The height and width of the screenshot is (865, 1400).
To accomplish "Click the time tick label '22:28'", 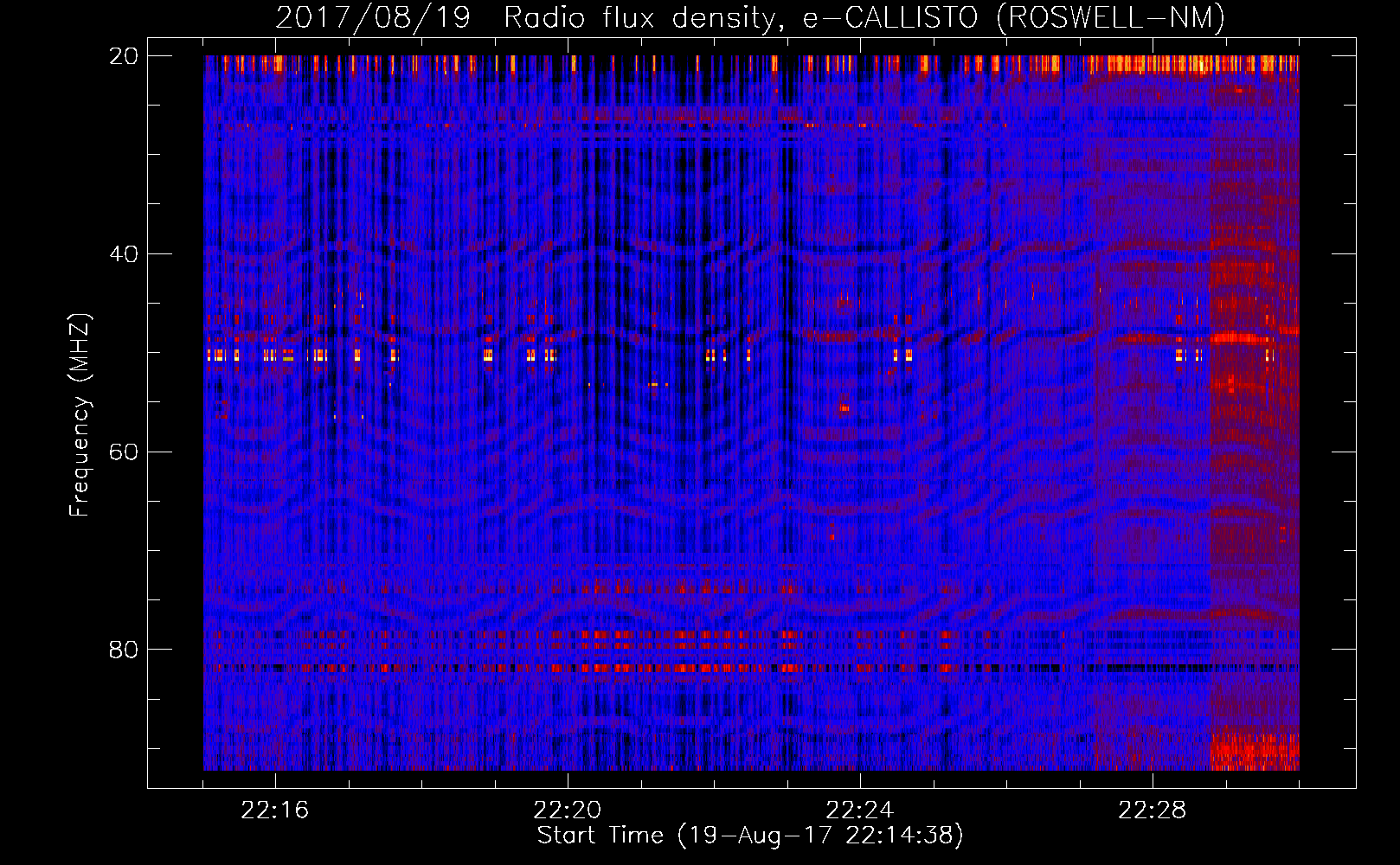I will tap(1153, 811).
